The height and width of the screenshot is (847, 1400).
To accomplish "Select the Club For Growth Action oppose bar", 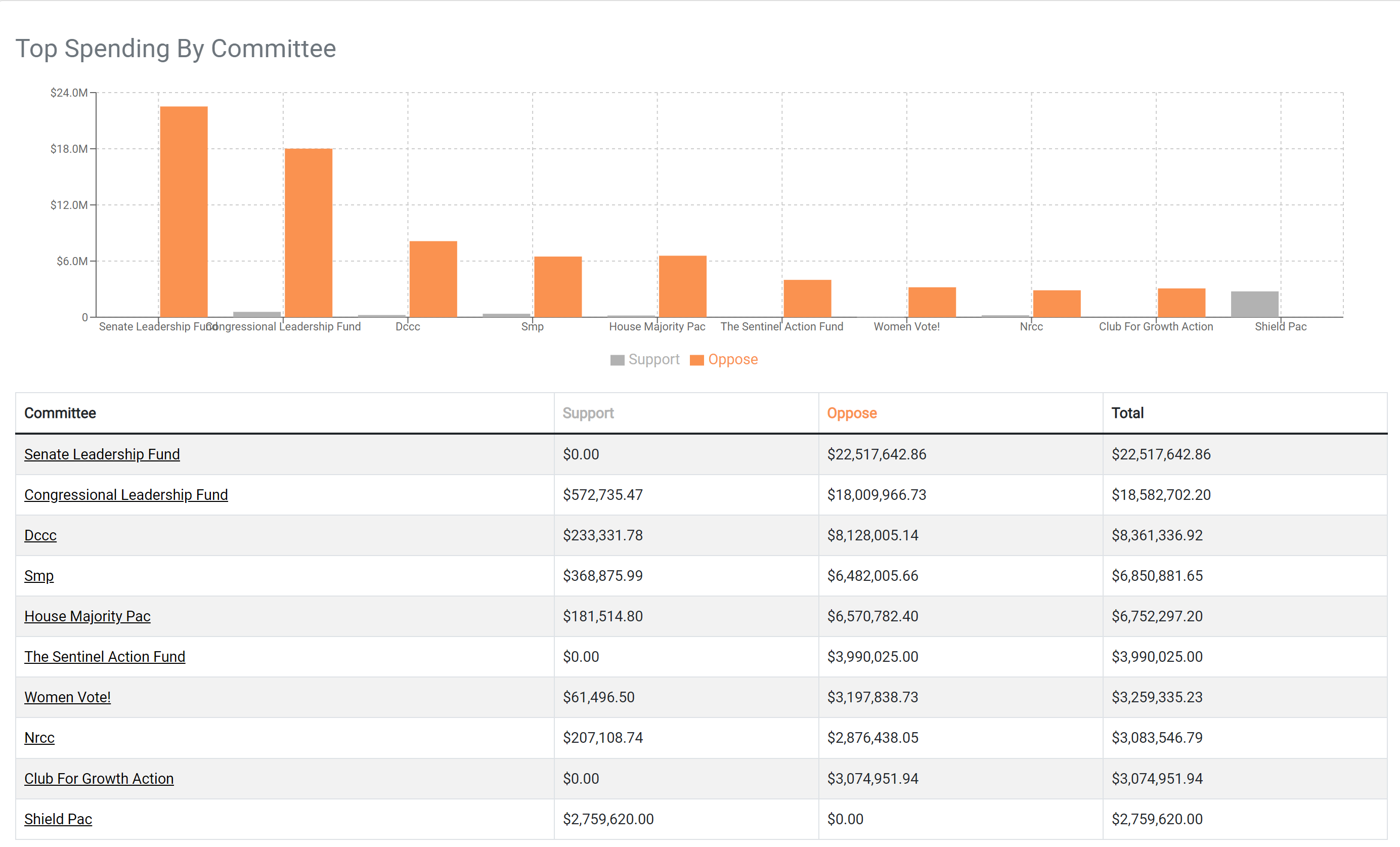I will pos(1182,303).
